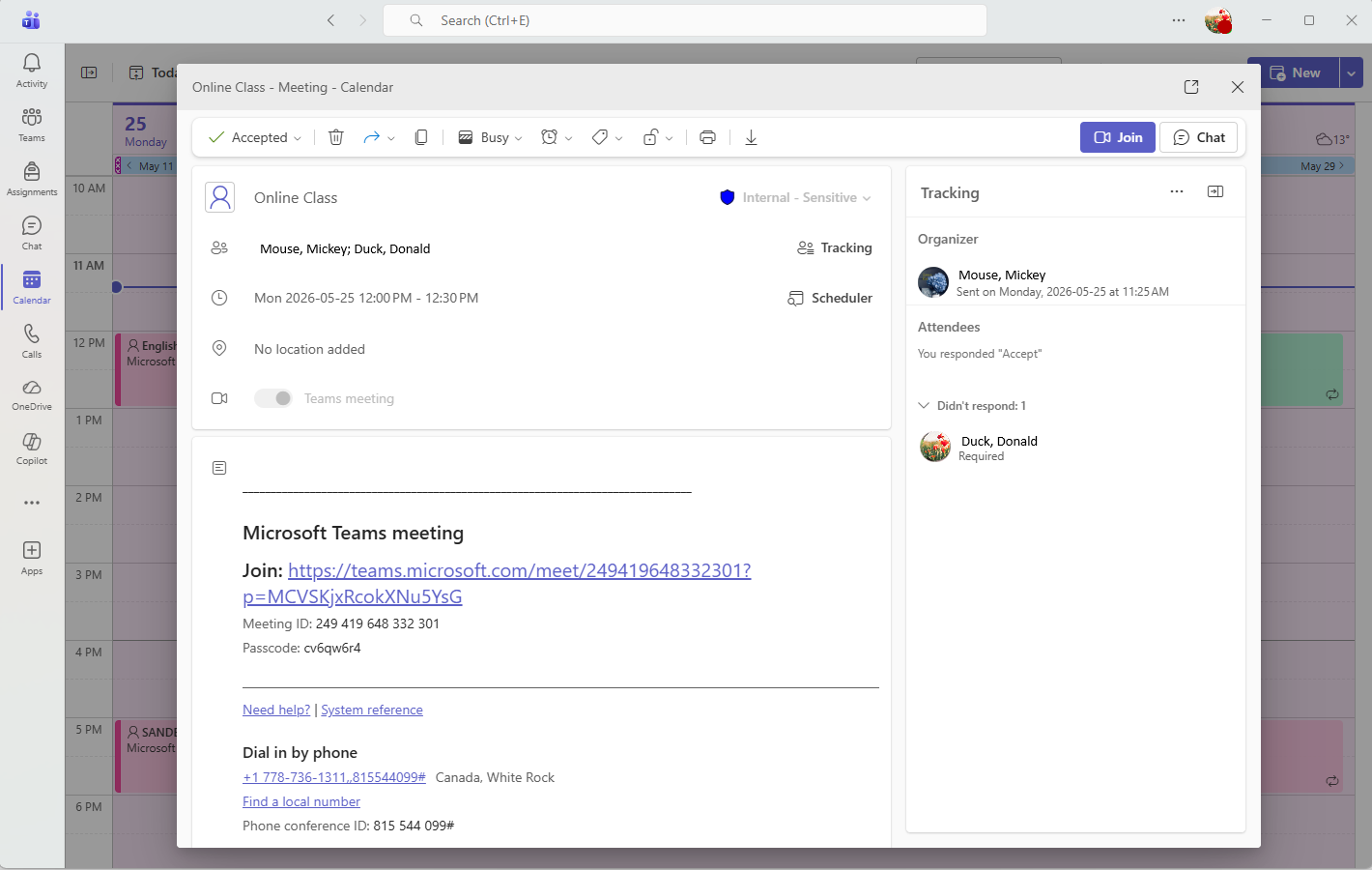Open the account profile picture menu

[x=1218, y=20]
